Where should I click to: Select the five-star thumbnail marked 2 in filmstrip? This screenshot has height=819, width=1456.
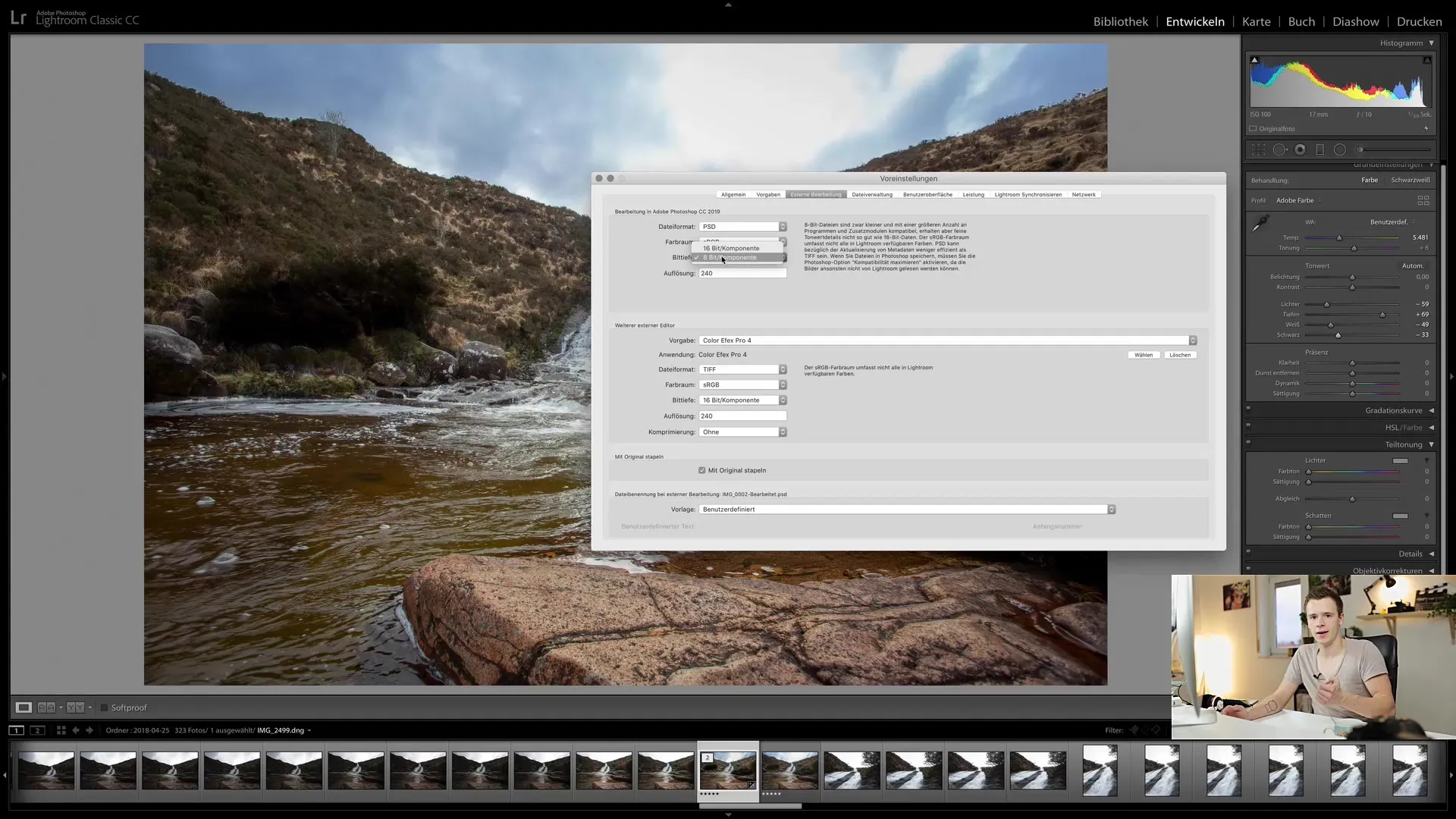coord(728,770)
